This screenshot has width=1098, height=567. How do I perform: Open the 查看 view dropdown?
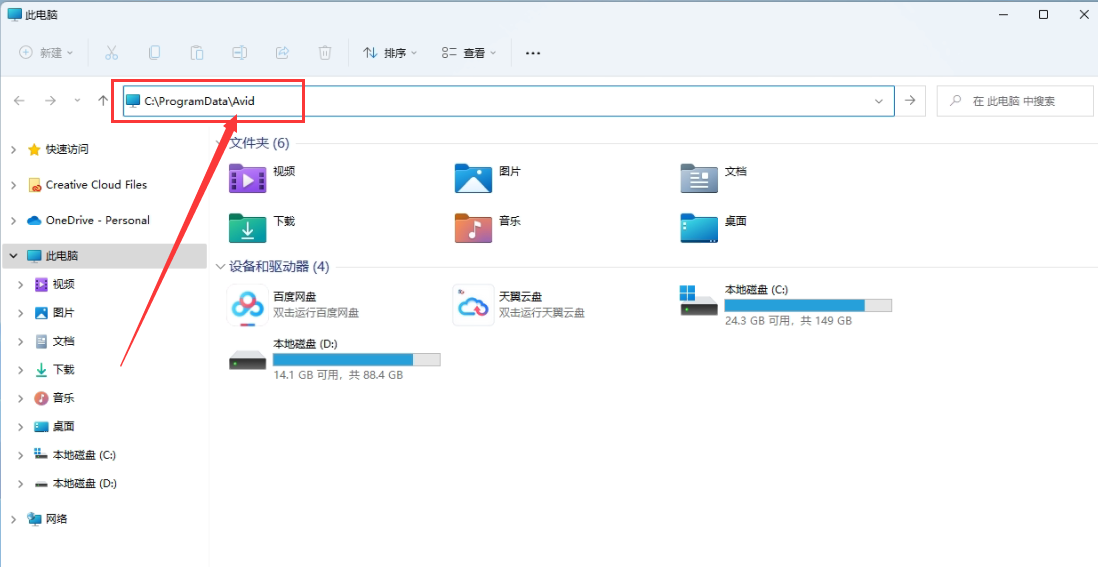[469, 52]
